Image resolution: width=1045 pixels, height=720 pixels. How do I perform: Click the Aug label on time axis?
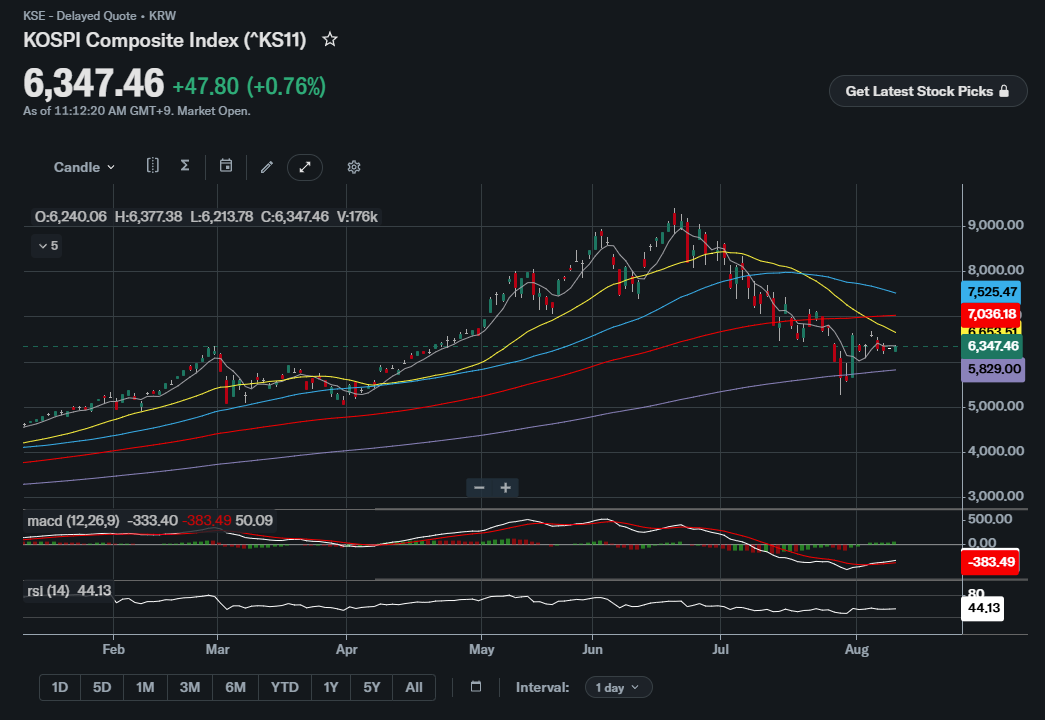[856, 649]
